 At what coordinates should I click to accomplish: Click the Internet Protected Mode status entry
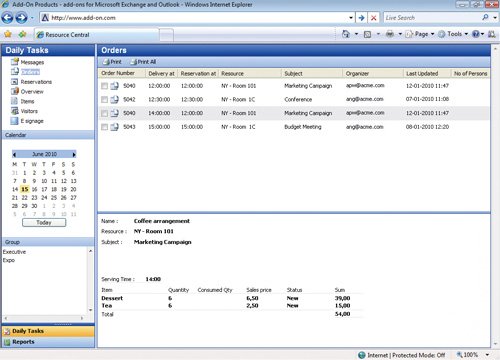[401, 355]
